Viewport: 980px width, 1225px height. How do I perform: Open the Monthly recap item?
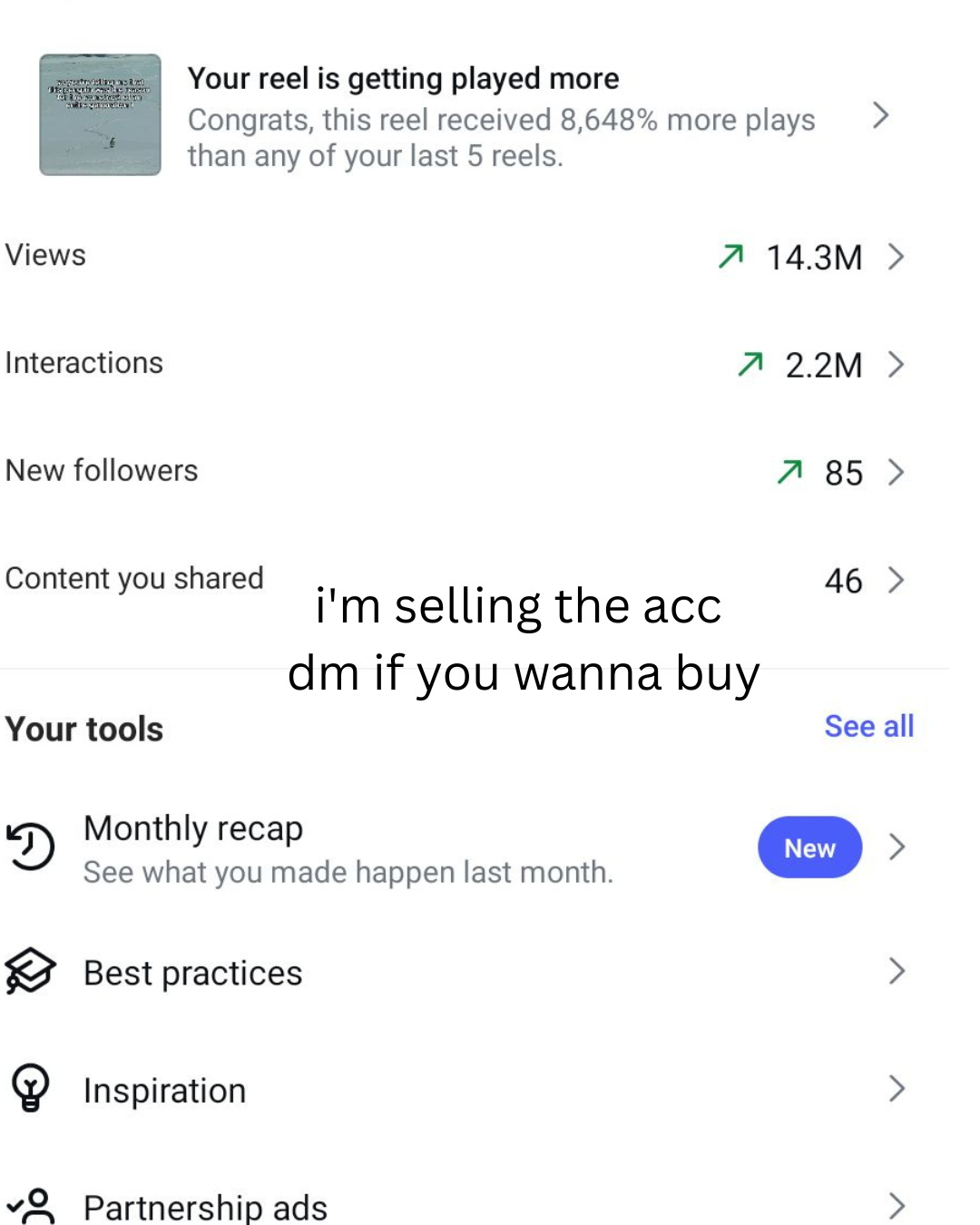pyautogui.click(x=193, y=828)
